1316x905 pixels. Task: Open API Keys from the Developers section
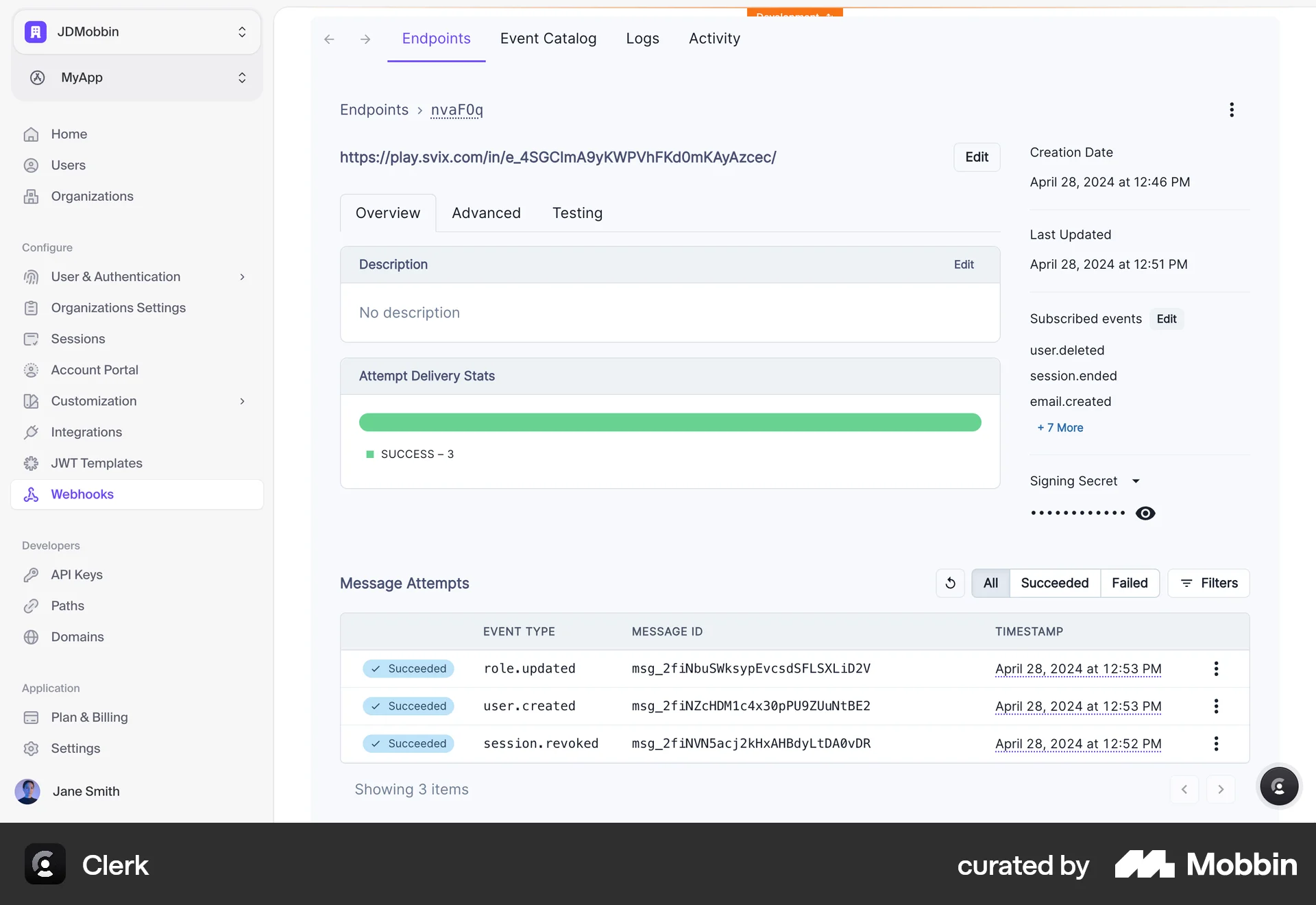[76, 575]
